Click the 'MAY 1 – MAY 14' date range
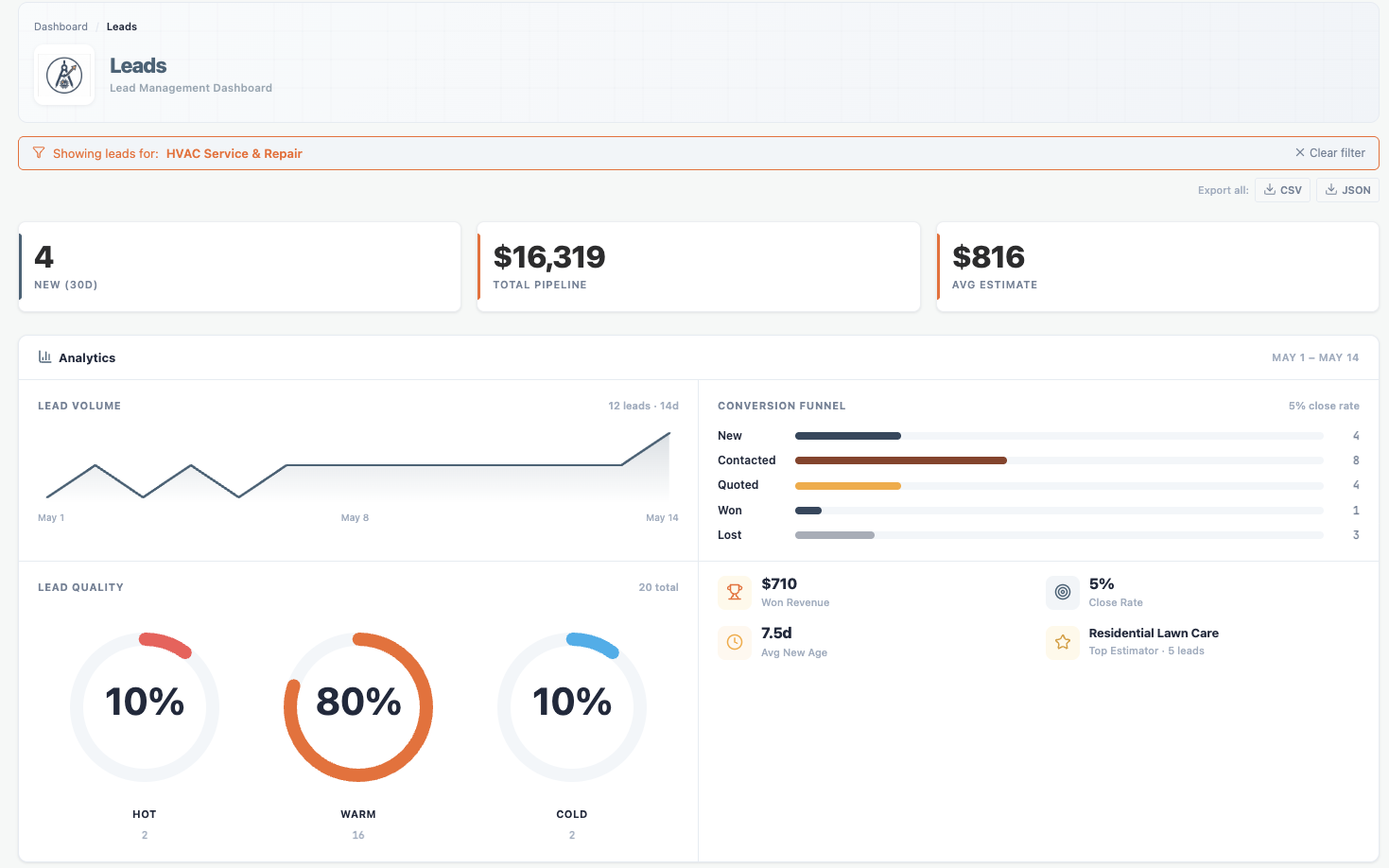The height and width of the screenshot is (868, 1389). [1315, 357]
